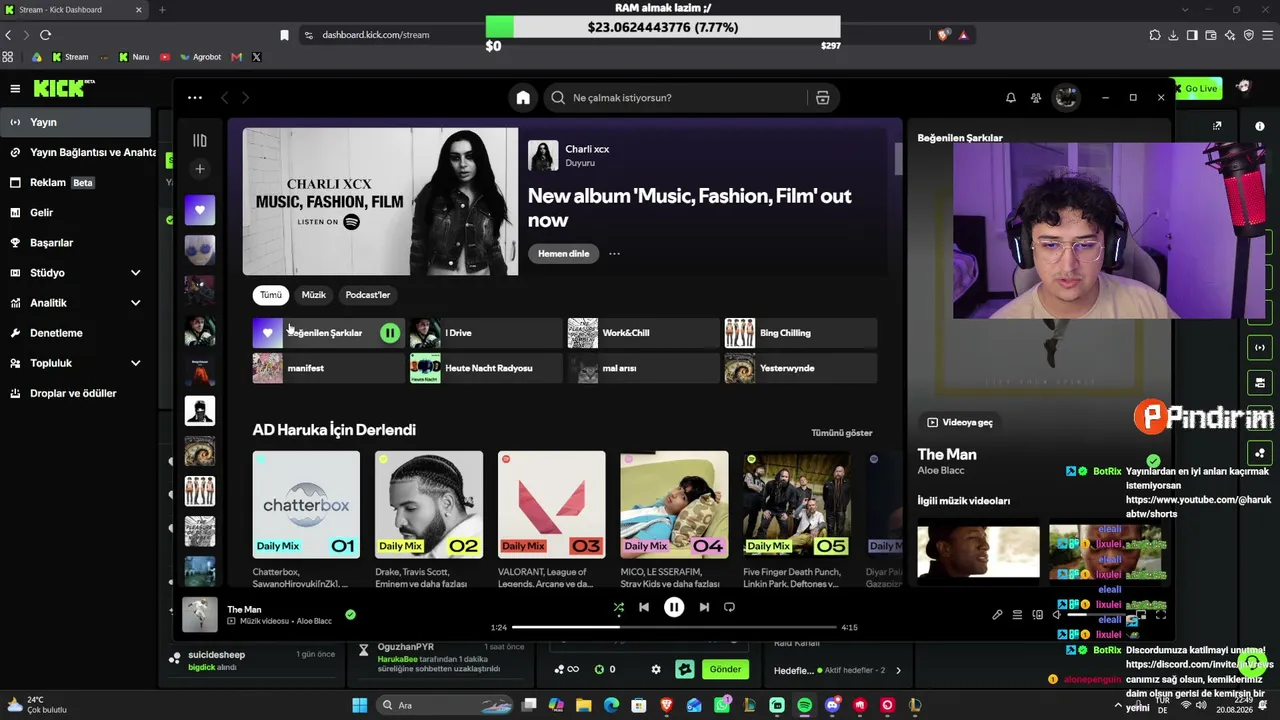
Task: Go back with Spotify's left arrow
Action: [x=225, y=98]
